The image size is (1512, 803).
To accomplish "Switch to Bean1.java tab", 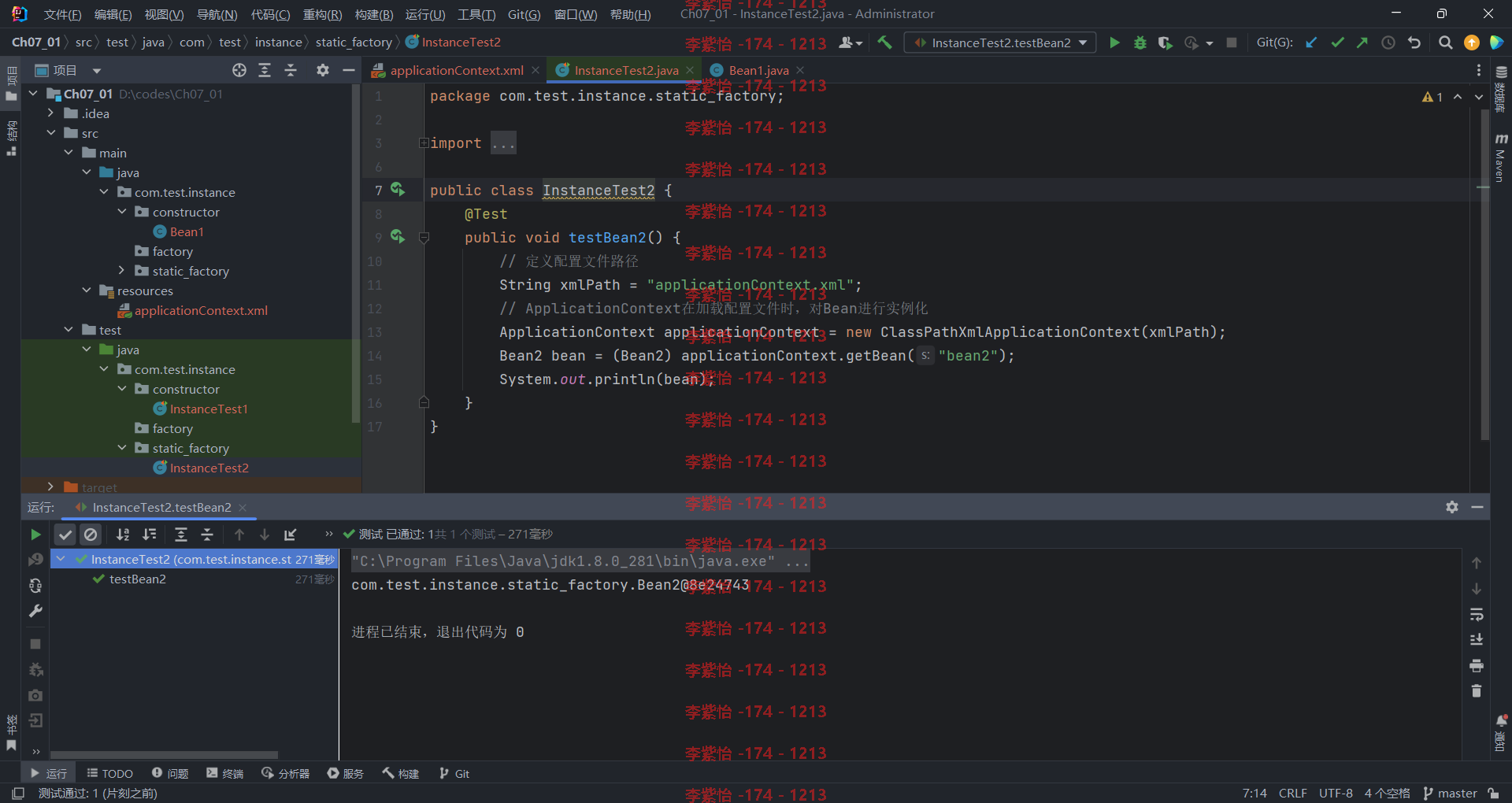I will [758, 70].
